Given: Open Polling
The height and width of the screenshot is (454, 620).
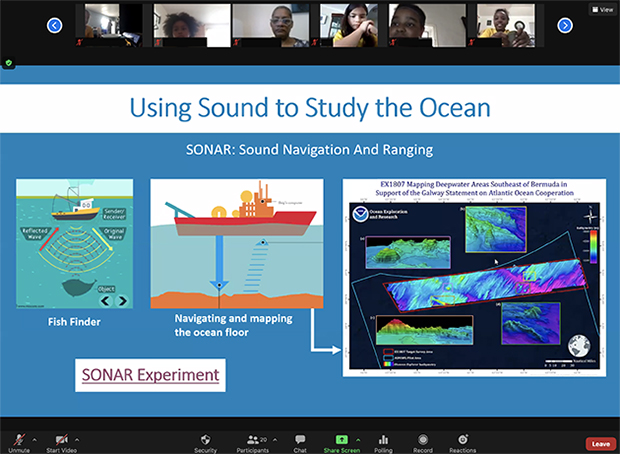Looking at the screenshot, I should pos(383,441).
